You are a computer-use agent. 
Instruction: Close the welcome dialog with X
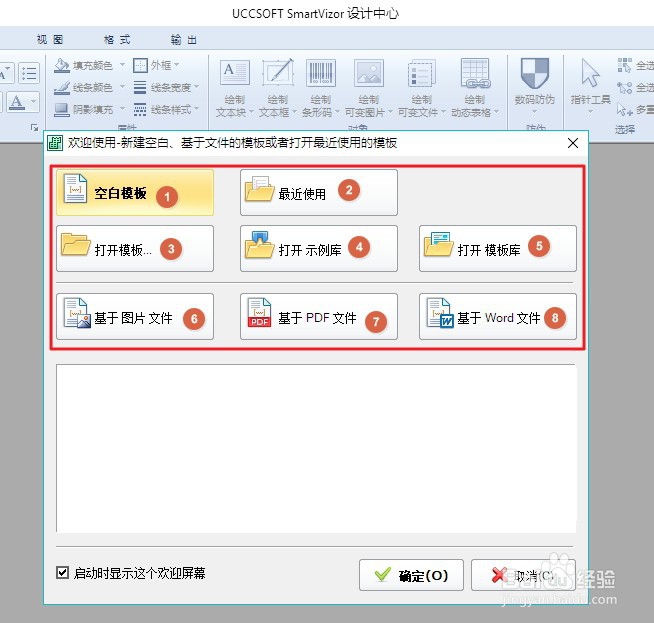coord(573,143)
